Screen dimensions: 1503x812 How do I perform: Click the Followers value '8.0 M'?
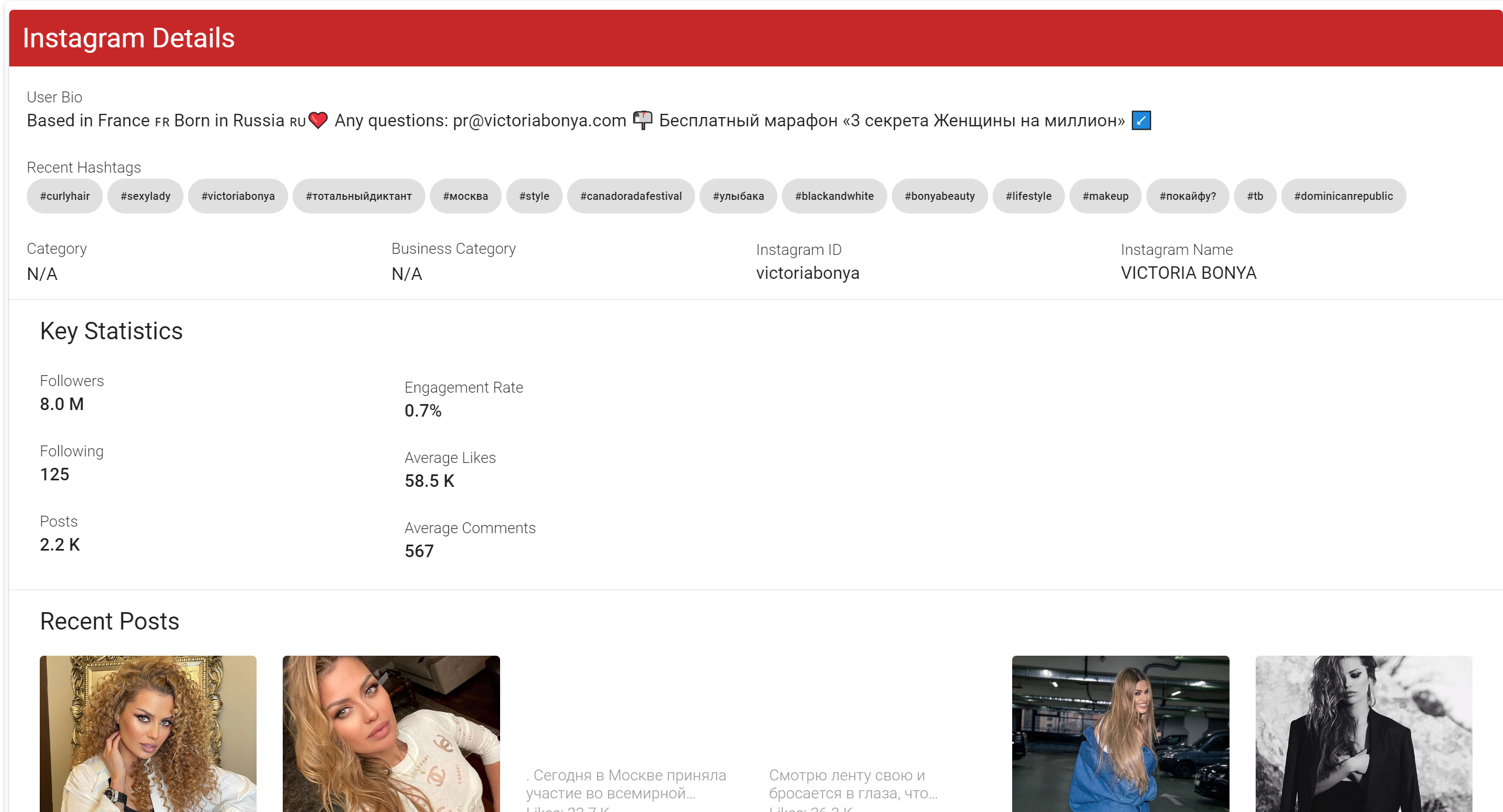tap(62, 404)
